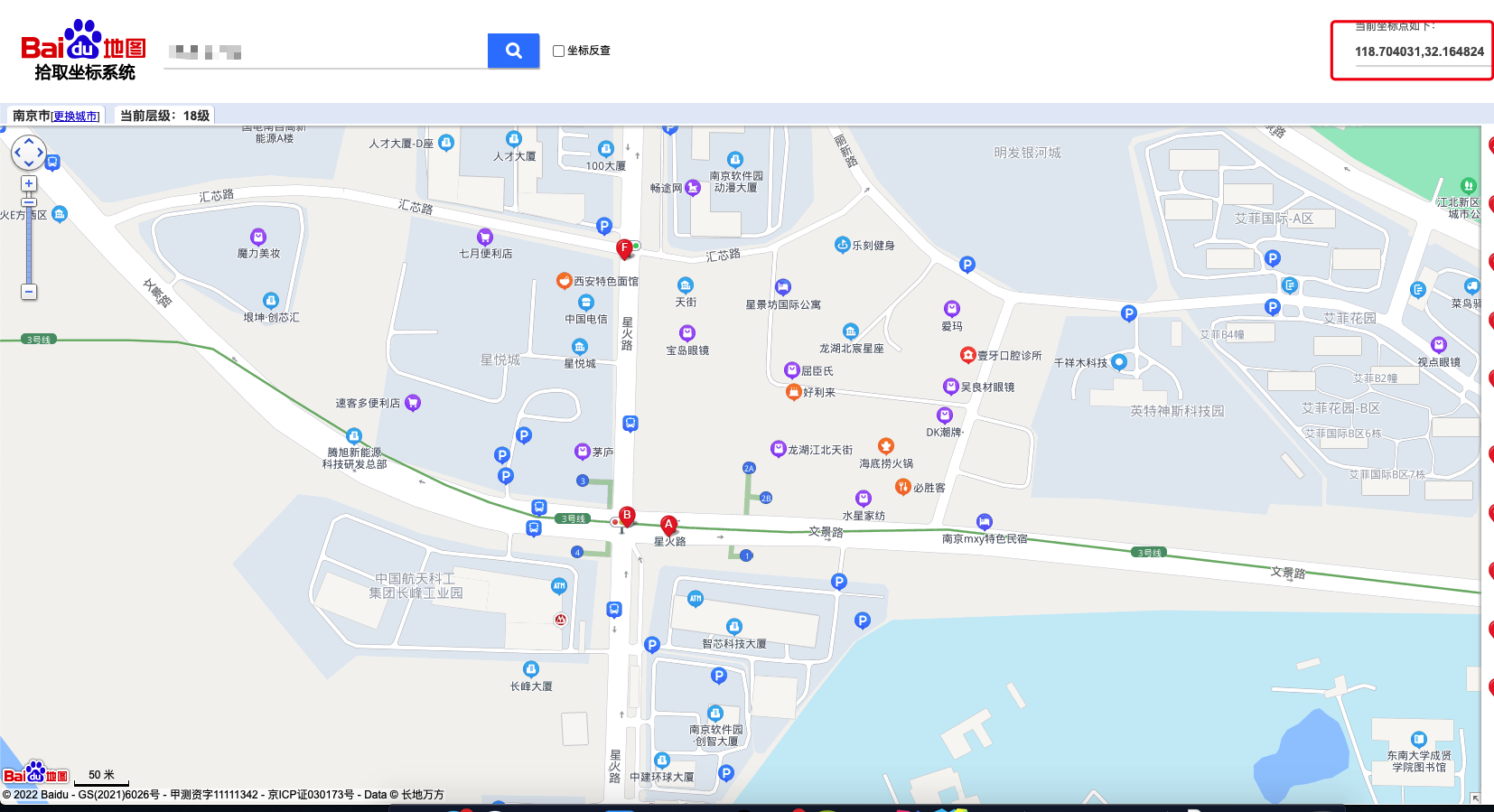Screen dimensions: 1494x812
Task: Click the Baidu logo at map bottom-left
Action: tap(35, 772)
